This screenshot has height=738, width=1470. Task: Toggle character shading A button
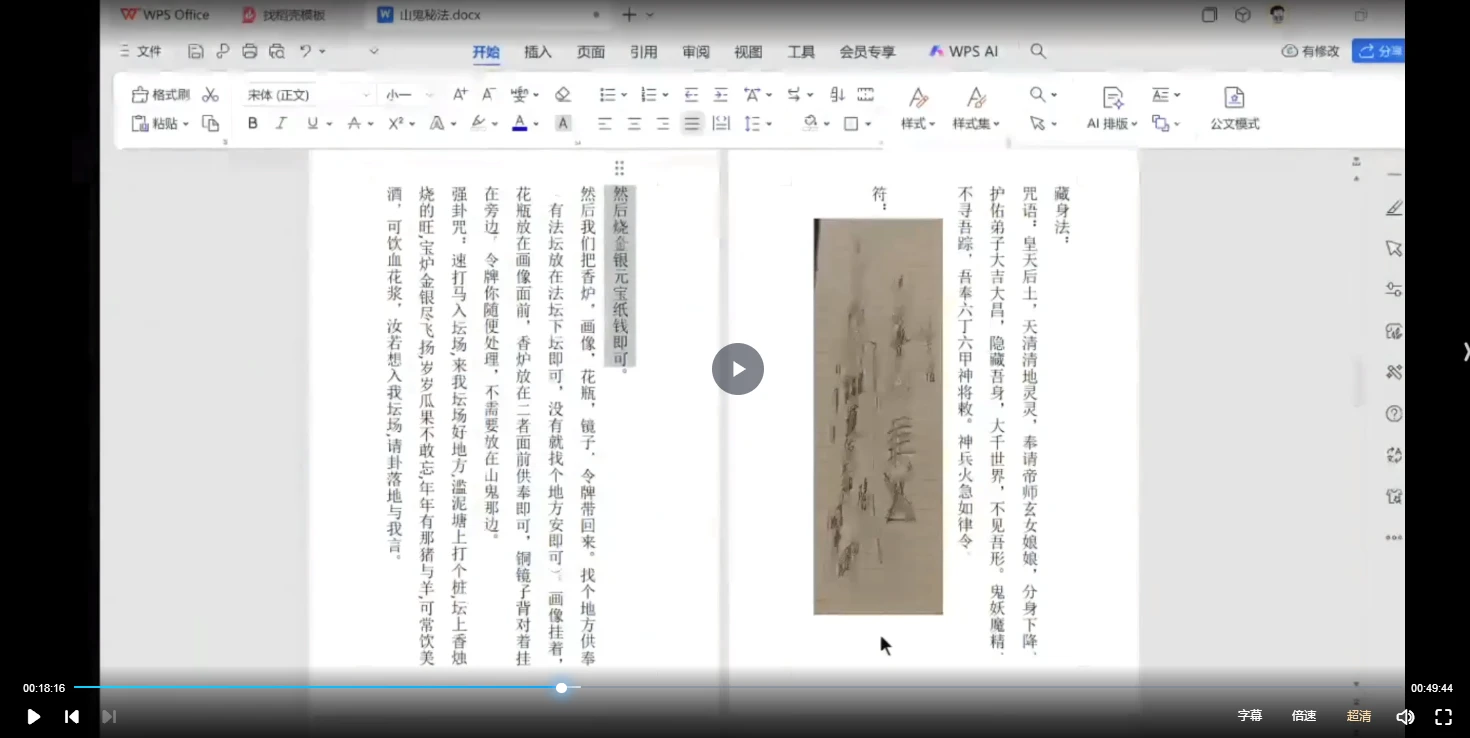click(x=563, y=123)
